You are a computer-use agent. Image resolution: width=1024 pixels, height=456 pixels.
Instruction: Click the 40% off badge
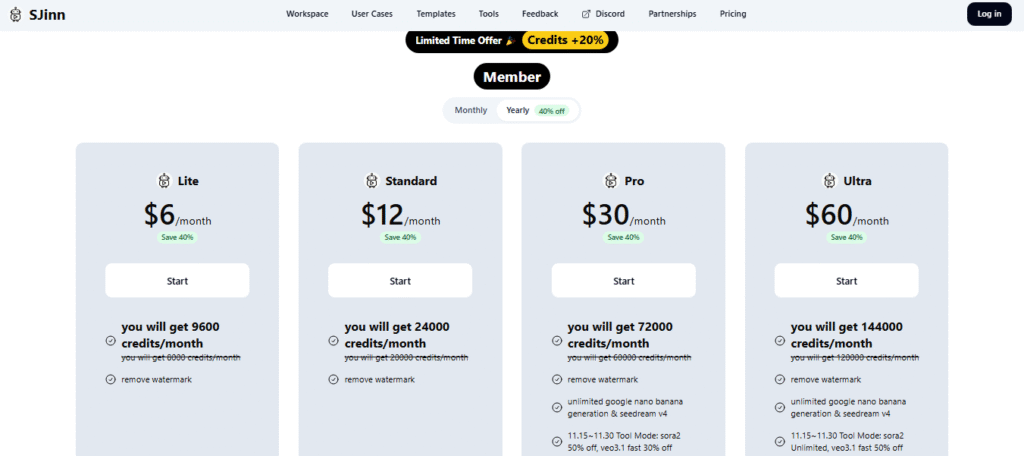pyautogui.click(x=552, y=111)
